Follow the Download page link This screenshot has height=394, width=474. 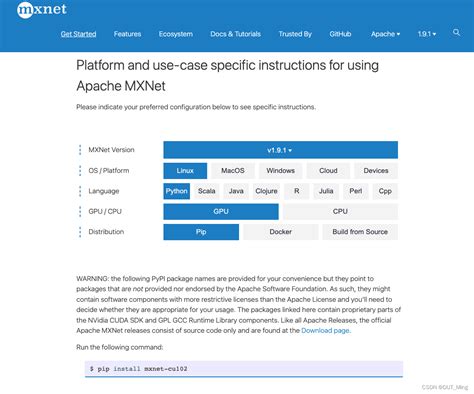pyautogui.click(x=326, y=330)
